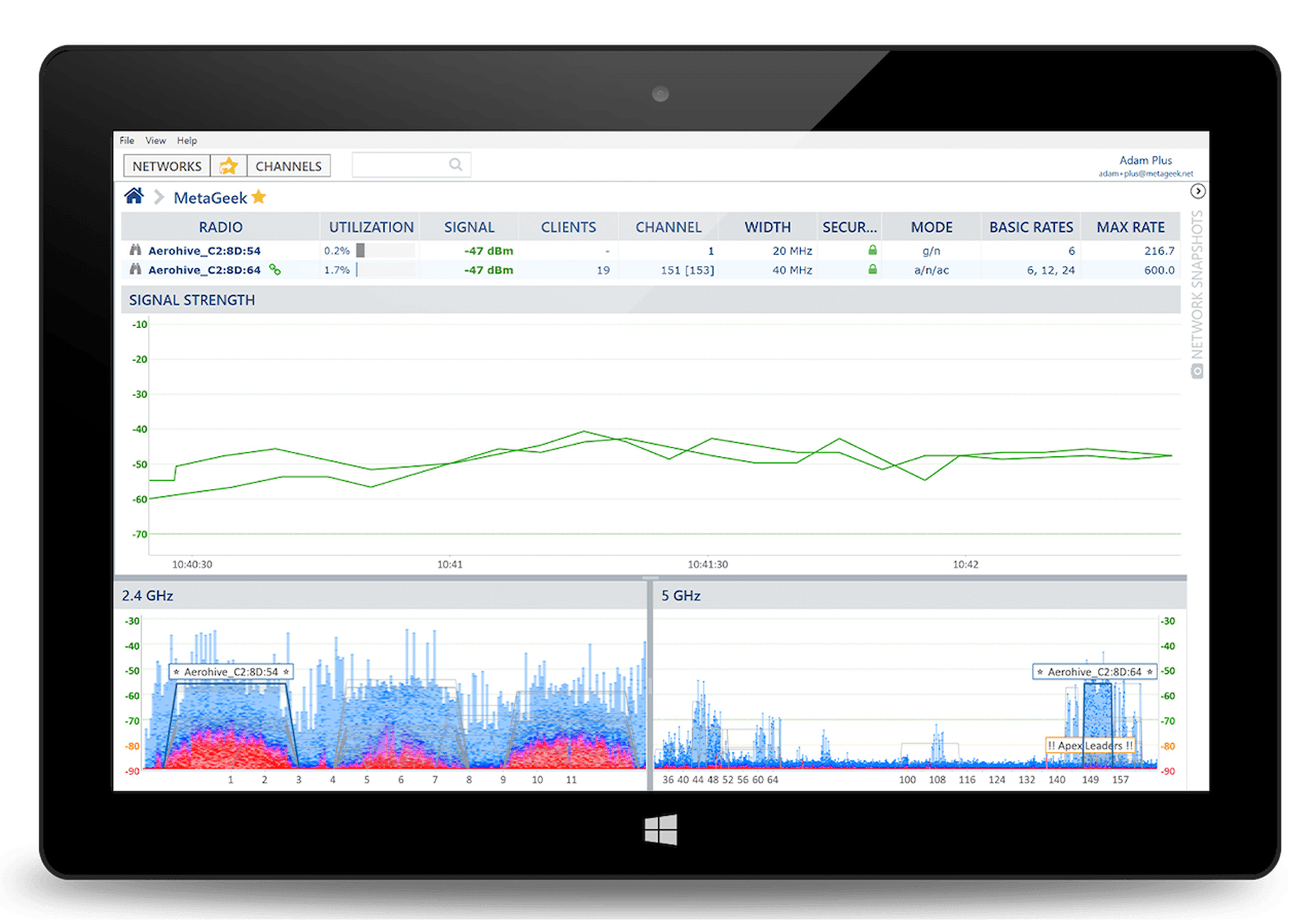This screenshot has width=1316, height=920.
Task: Sort by the CLIENTS column header
Action: [x=569, y=227]
